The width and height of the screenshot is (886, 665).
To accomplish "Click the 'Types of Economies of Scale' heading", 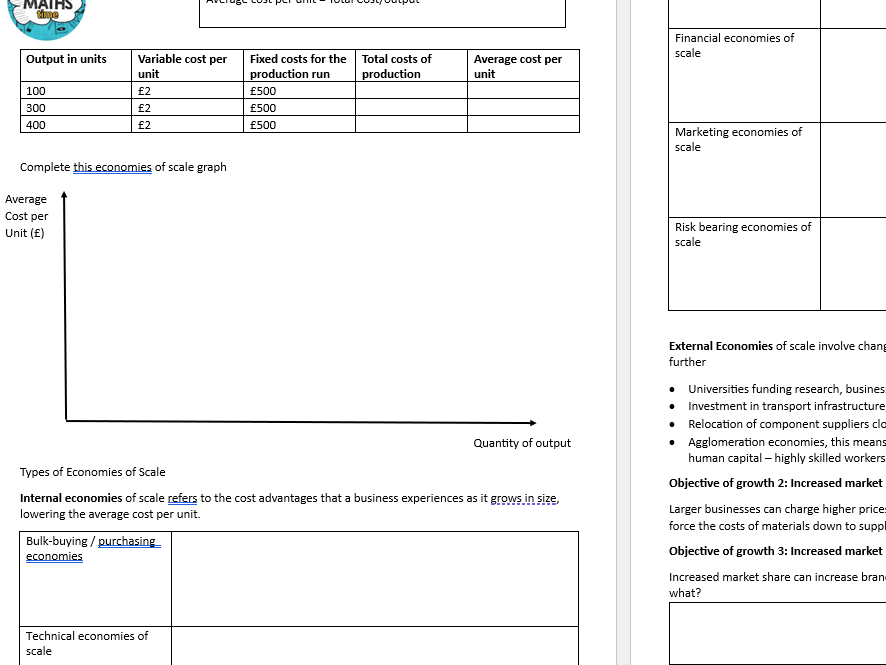I will (93, 472).
